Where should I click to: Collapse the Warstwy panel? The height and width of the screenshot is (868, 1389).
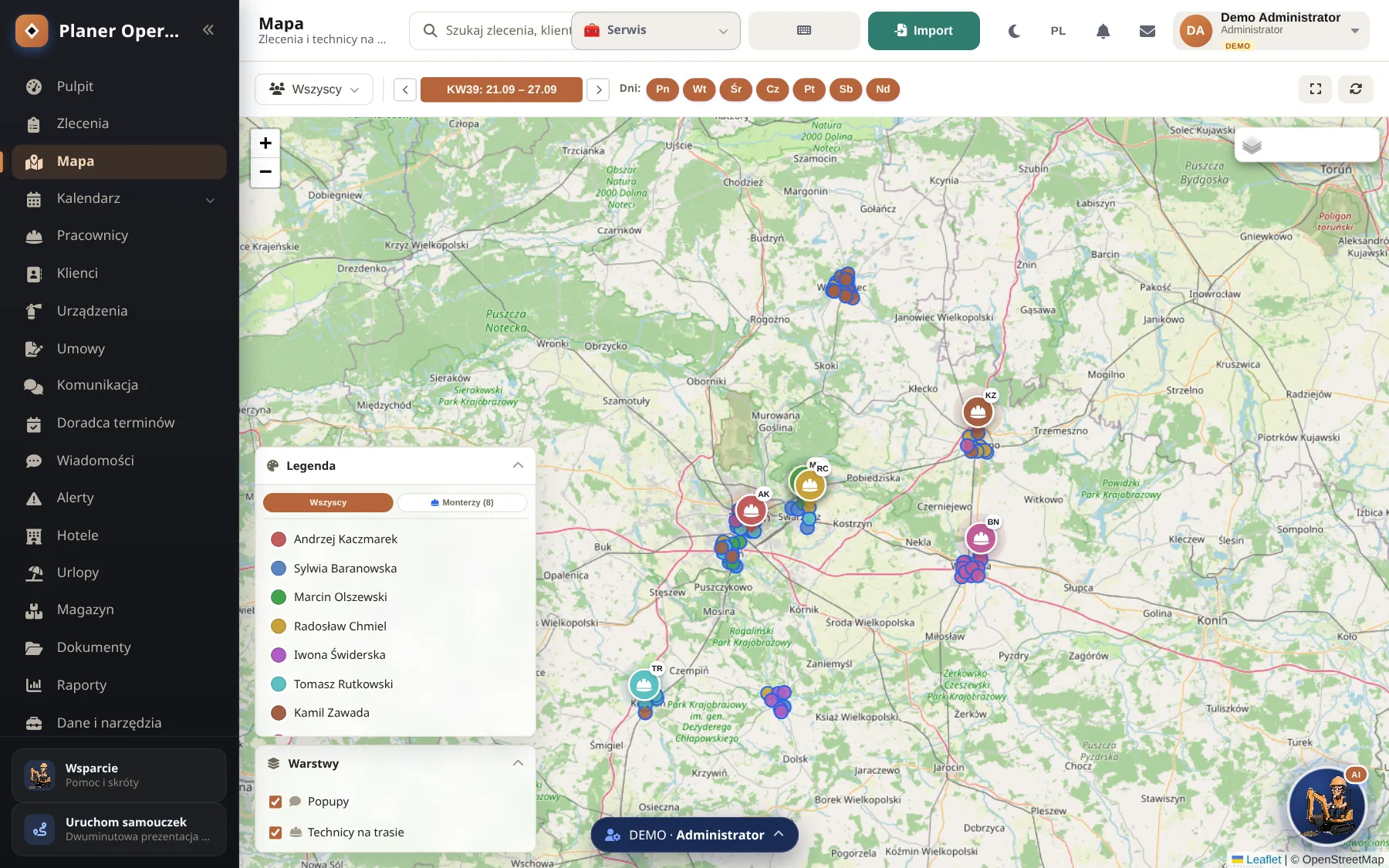click(x=518, y=763)
